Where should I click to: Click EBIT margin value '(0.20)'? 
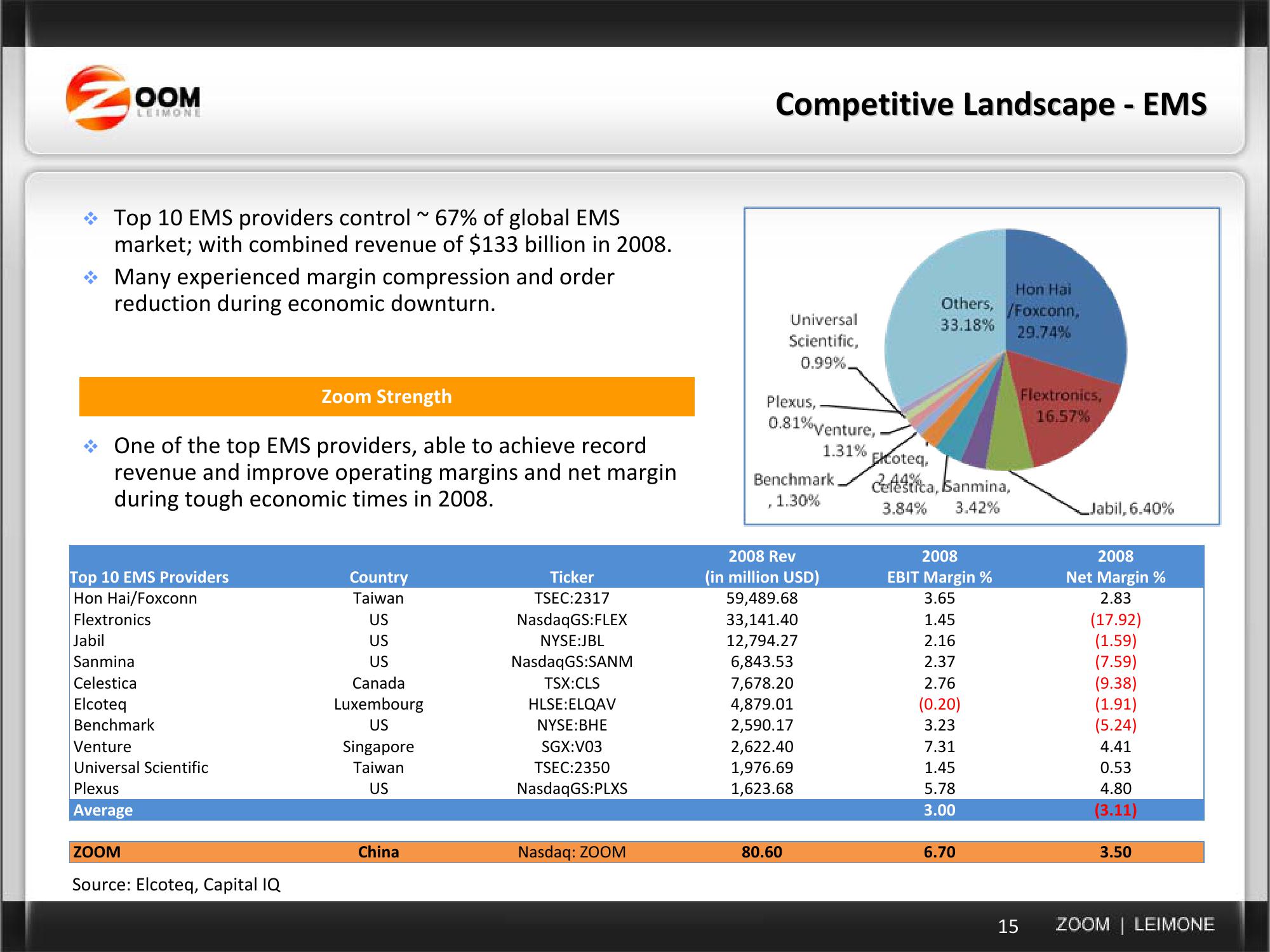940,704
